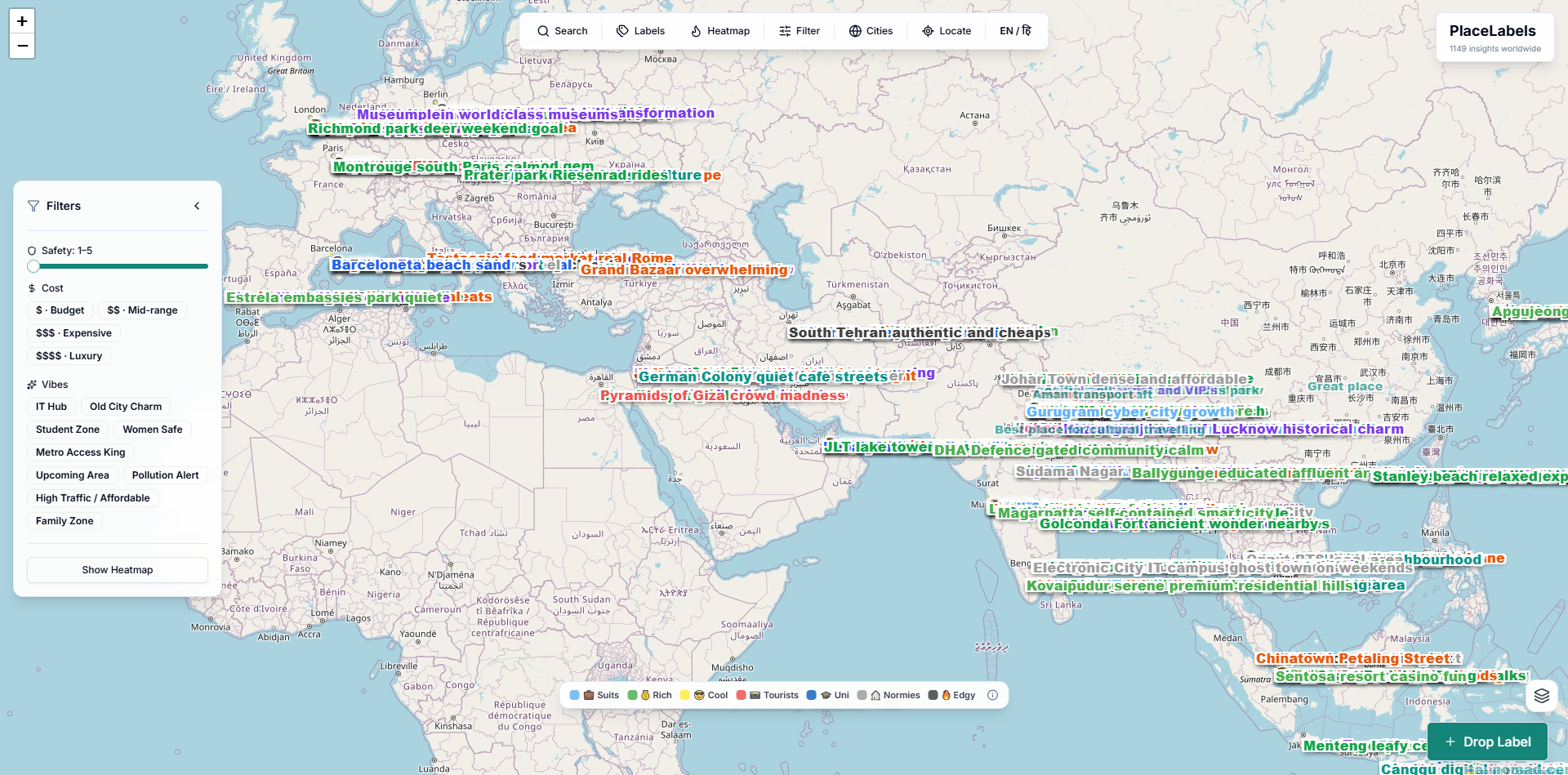
Task: Select the $$$$ · Luxury cost filter
Action: click(x=69, y=356)
